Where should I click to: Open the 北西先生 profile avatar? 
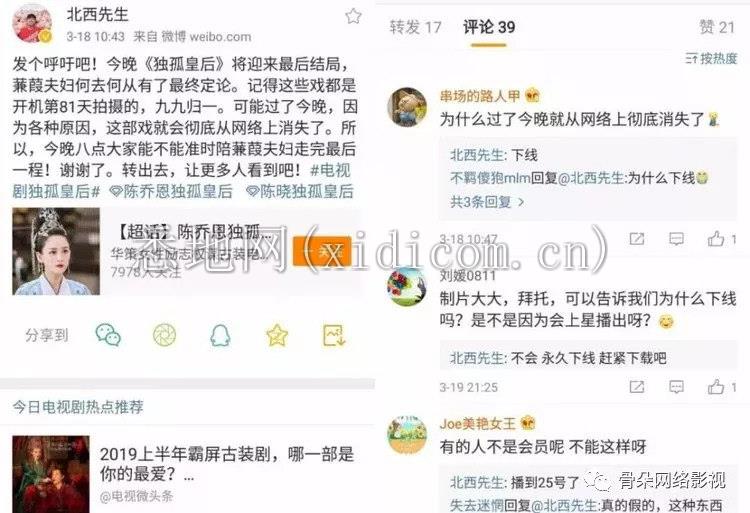(x=32, y=23)
